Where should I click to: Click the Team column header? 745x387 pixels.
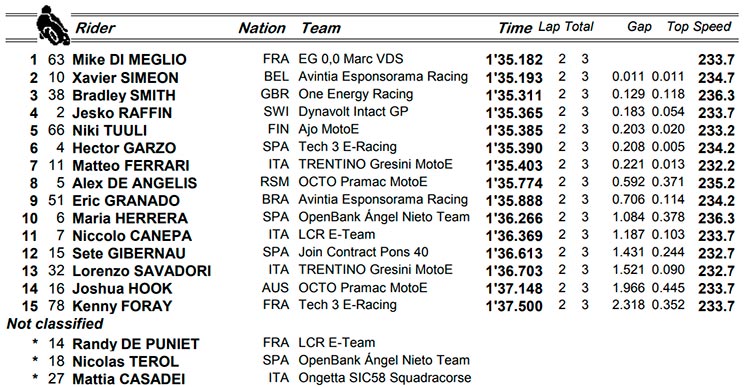click(321, 28)
